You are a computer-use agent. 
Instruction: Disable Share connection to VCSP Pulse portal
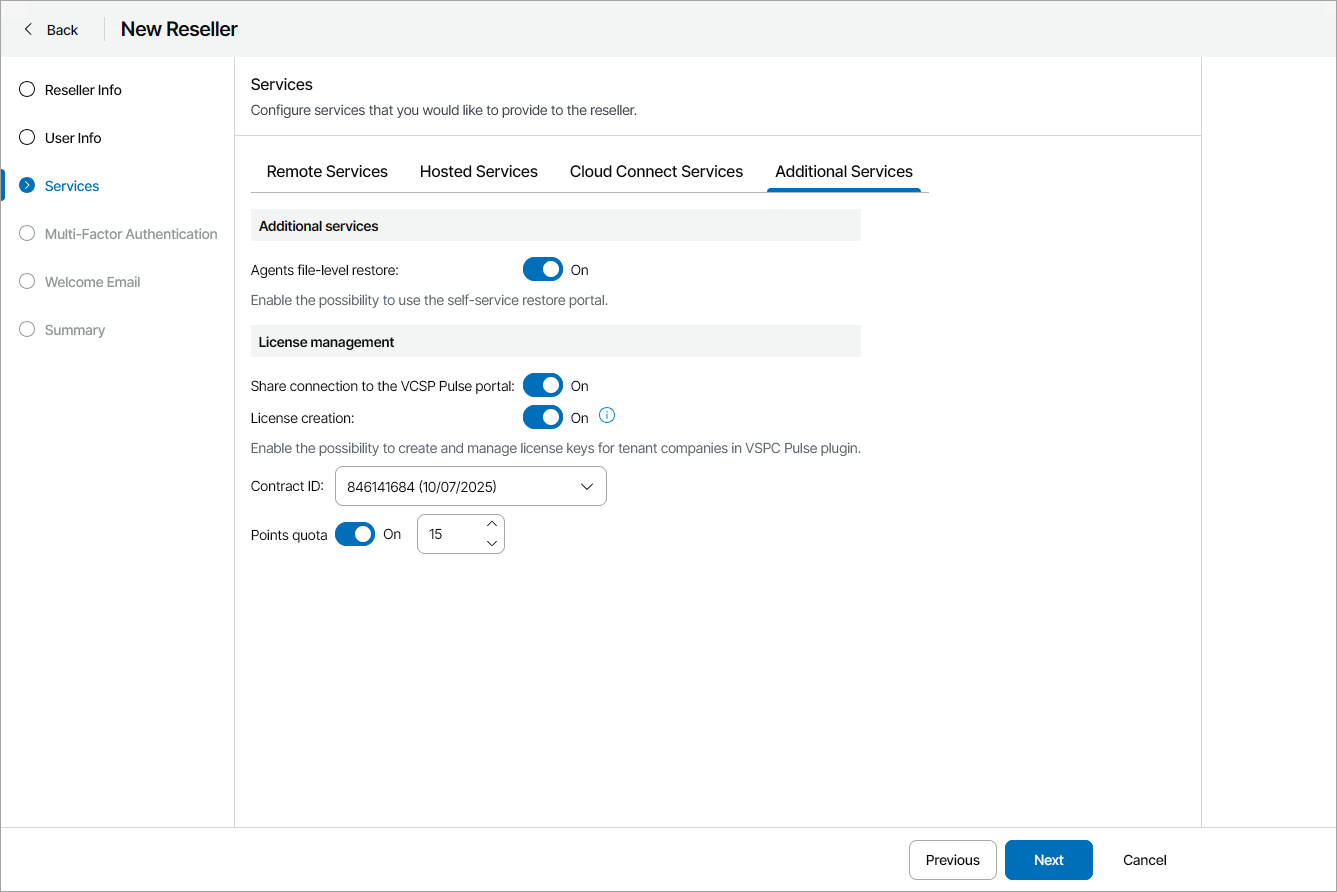click(x=543, y=386)
